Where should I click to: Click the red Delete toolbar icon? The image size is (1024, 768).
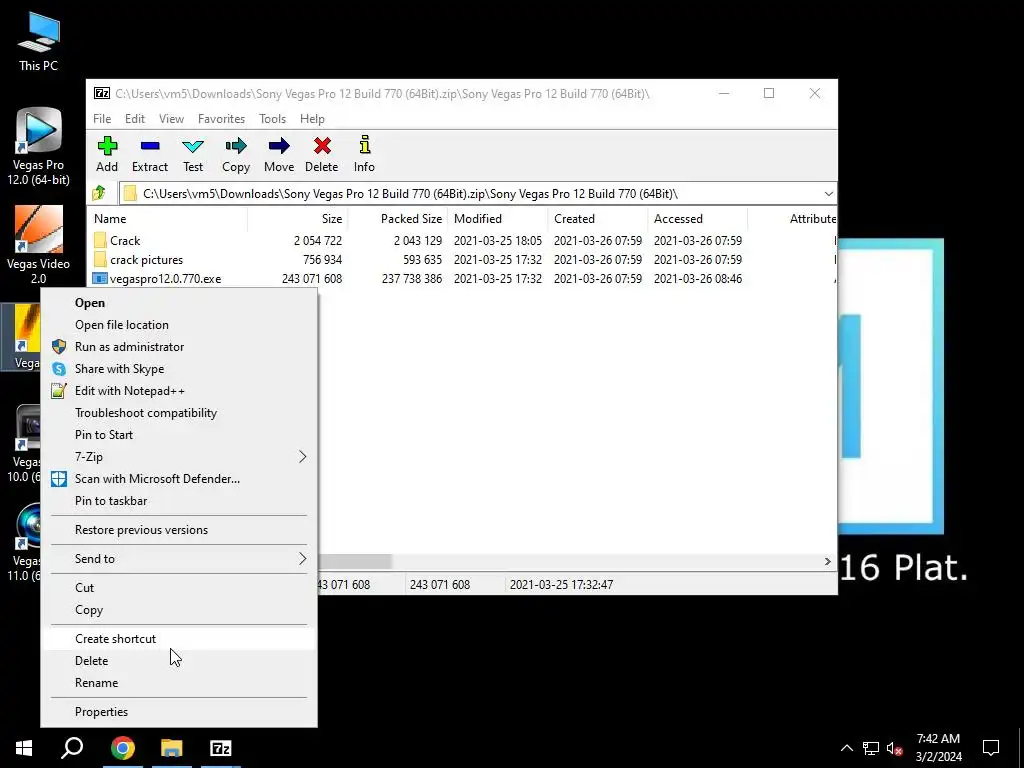[322, 146]
